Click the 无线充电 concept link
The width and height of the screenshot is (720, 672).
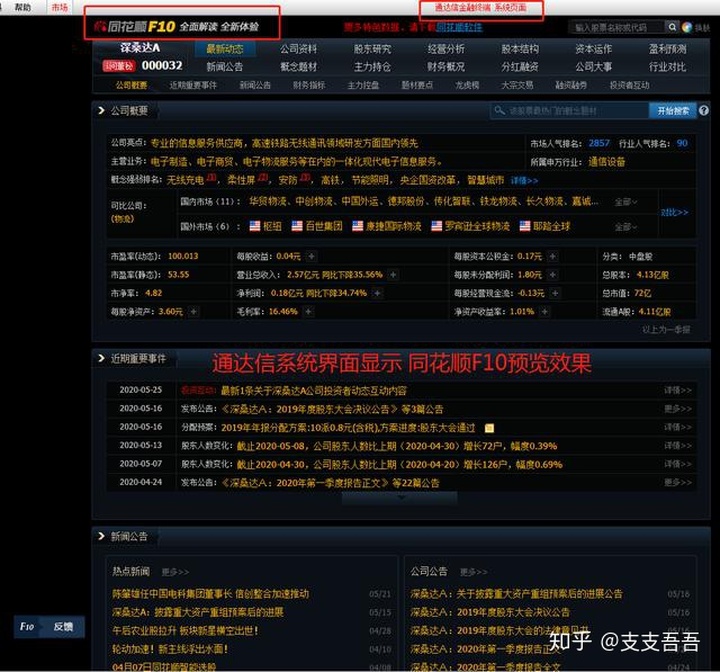tap(185, 180)
